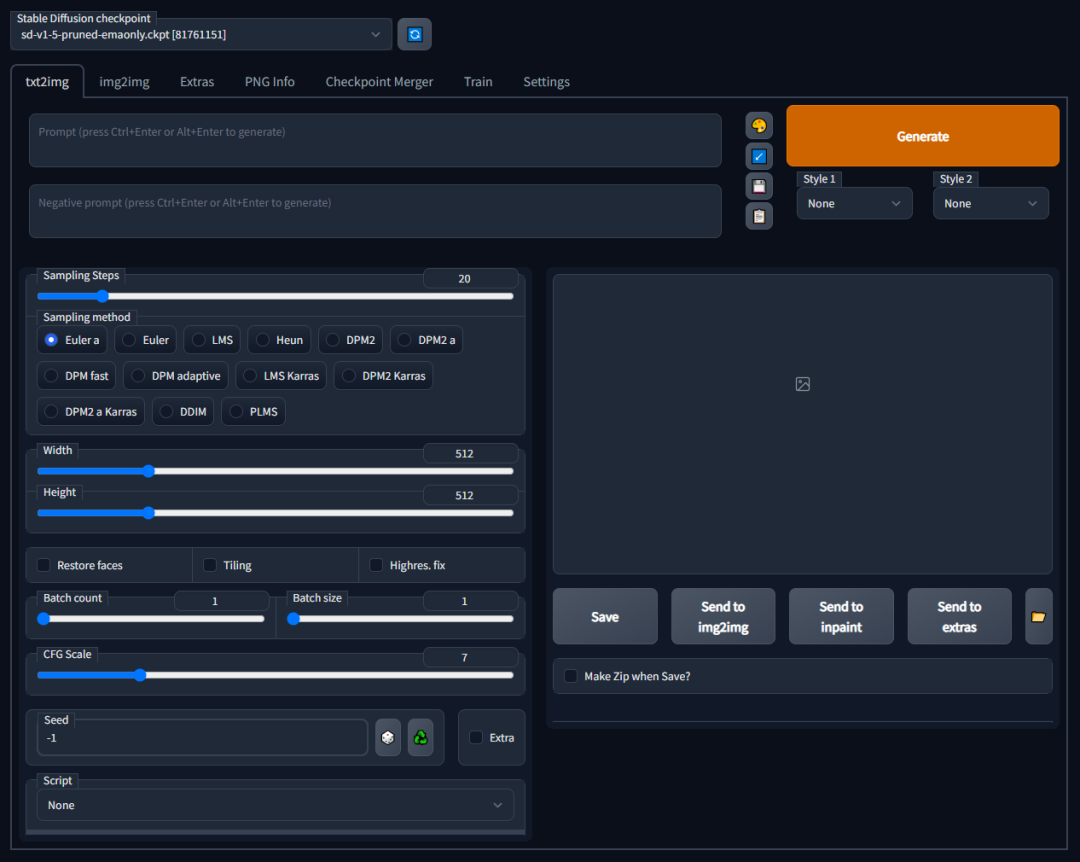
Task: Enable the Restore faces checkbox
Action: 44,565
